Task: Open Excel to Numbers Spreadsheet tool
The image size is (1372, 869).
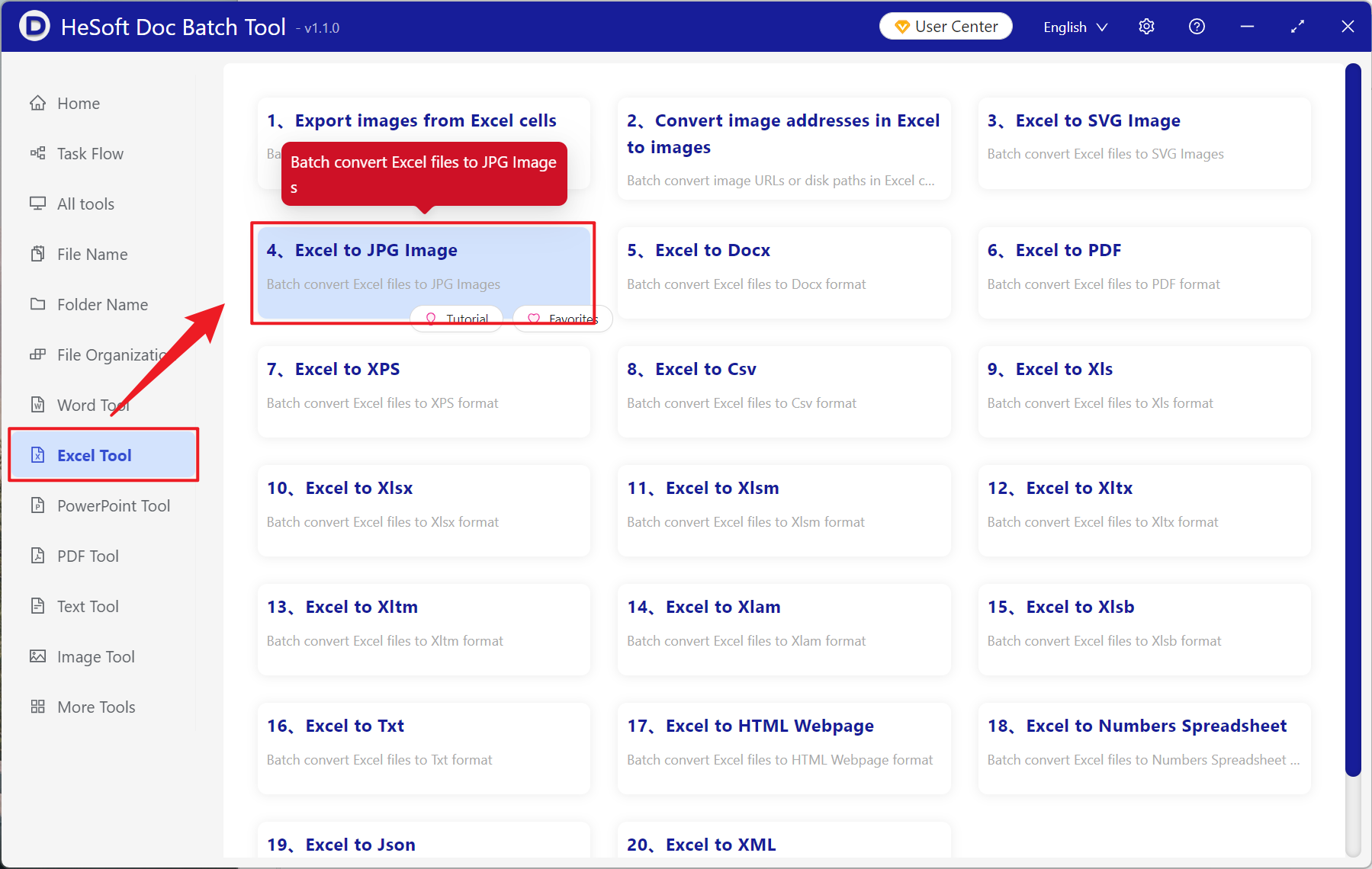Action: pyautogui.click(x=1144, y=748)
